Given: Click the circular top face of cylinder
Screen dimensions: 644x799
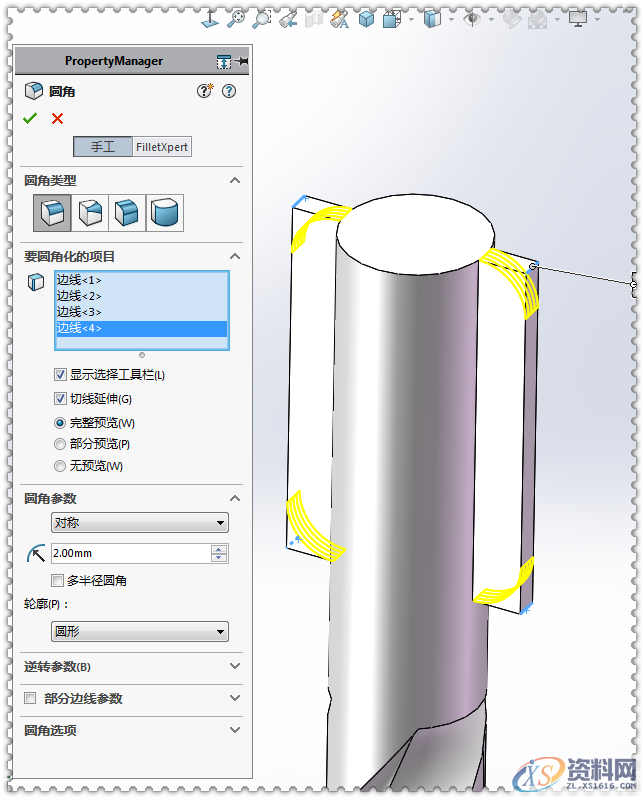Looking at the screenshot, I should coord(415,235).
